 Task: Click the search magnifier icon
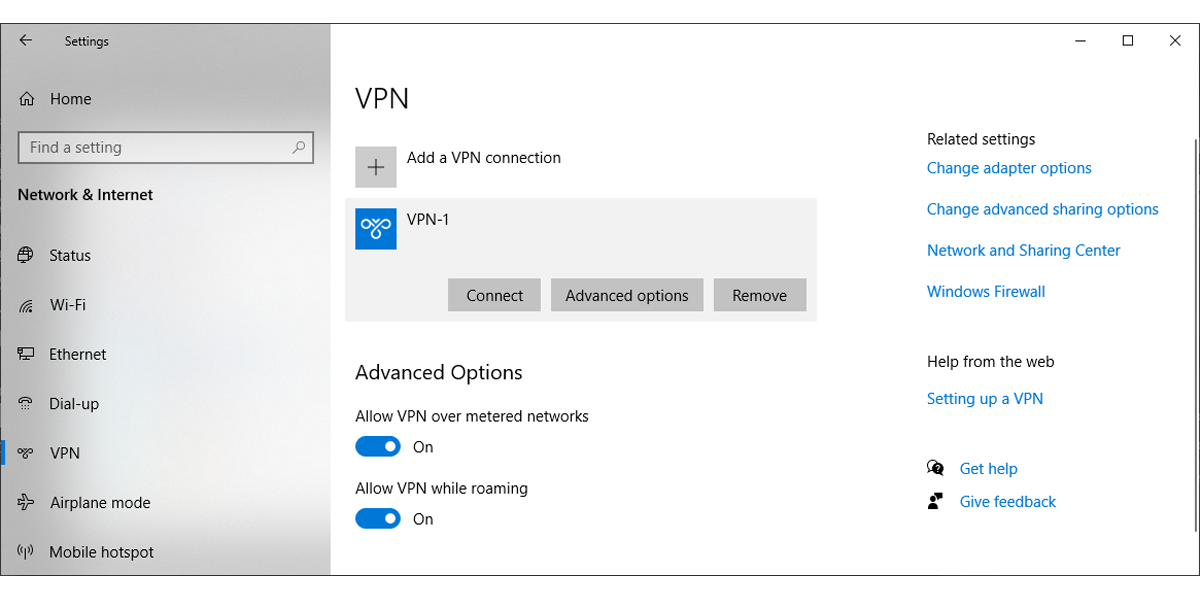click(x=298, y=147)
